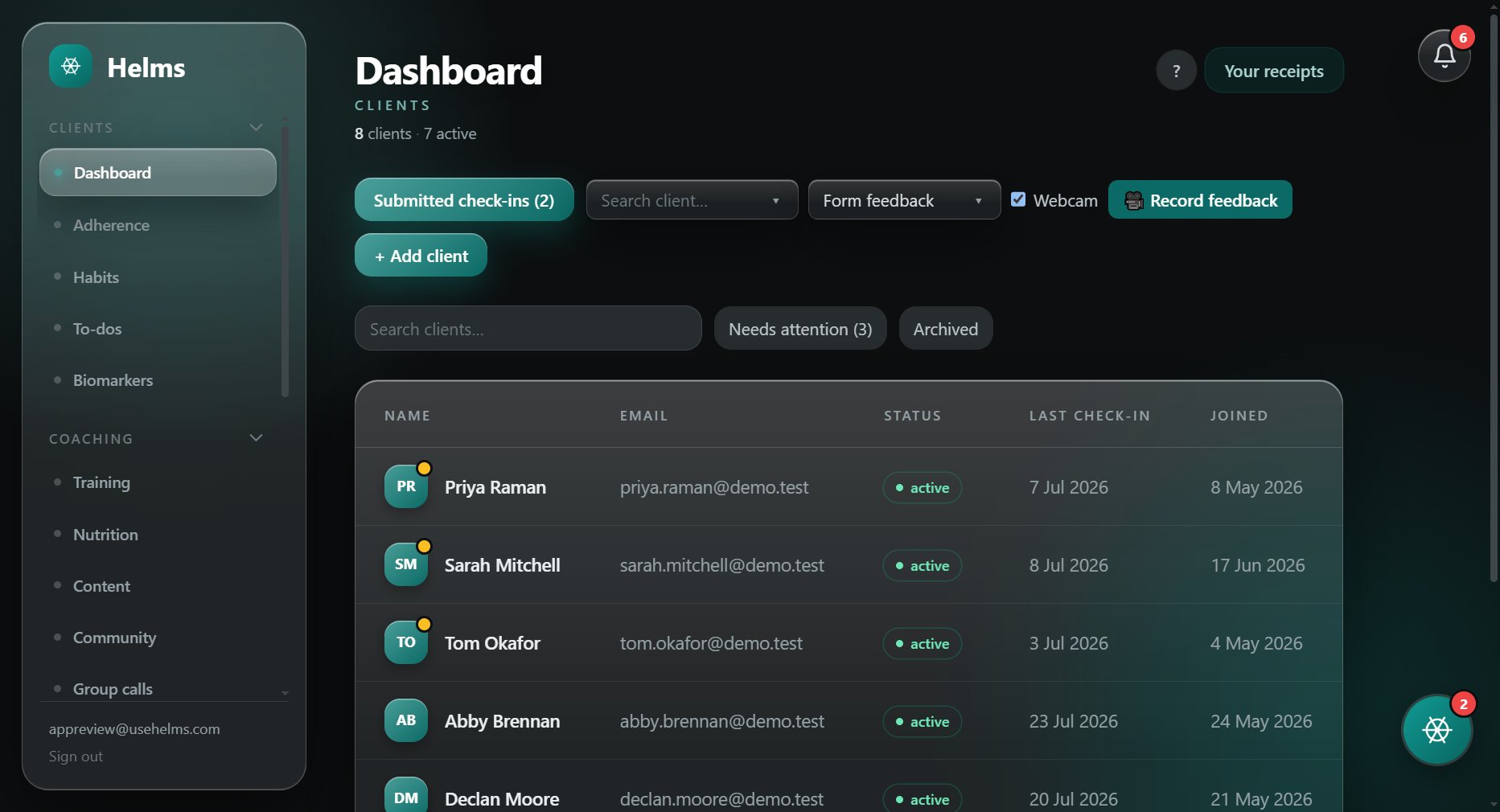This screenshot has height=812, width=1500.
Task: Open Habits in the sidebar
Action: 96,277
